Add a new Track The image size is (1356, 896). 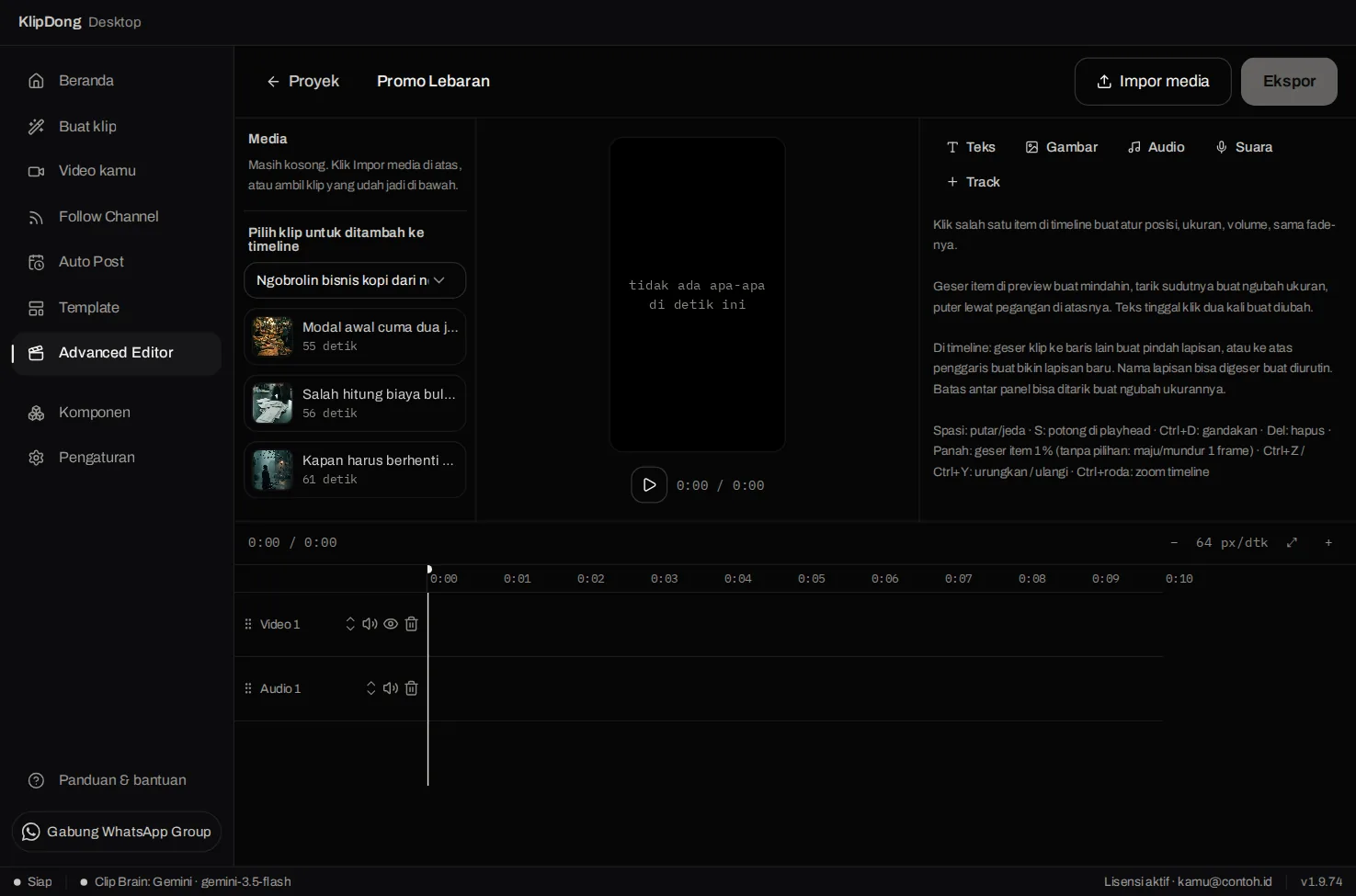(973, 182)
